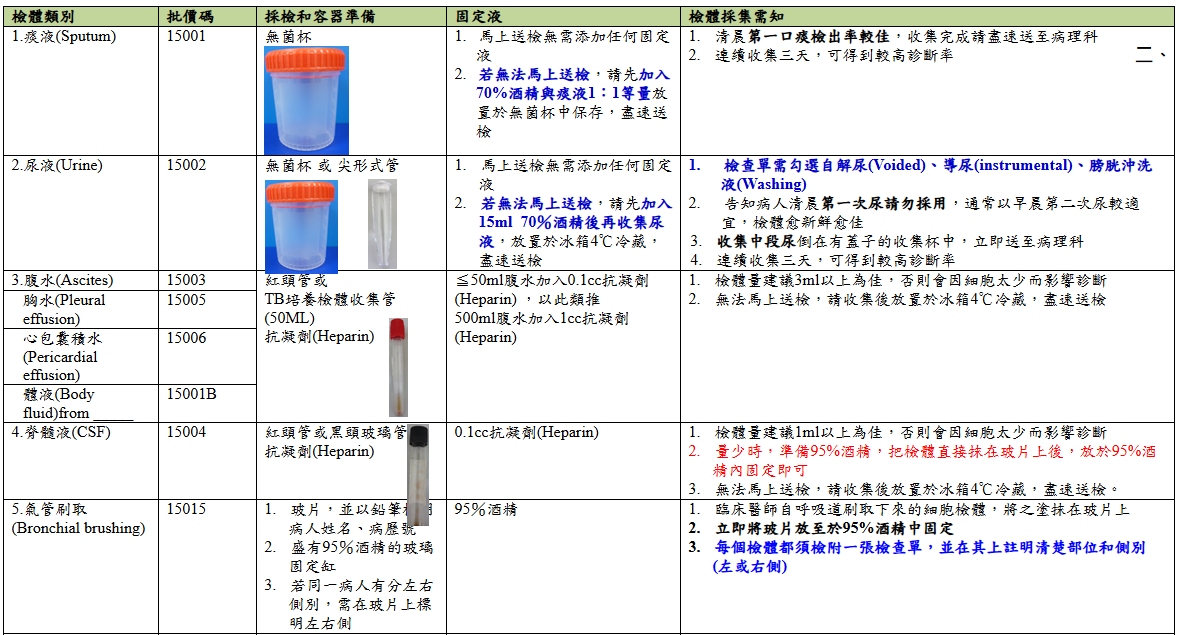1179x635 pixels.
Task: Click price code 15015 cell
Action: tap(186, 509)
